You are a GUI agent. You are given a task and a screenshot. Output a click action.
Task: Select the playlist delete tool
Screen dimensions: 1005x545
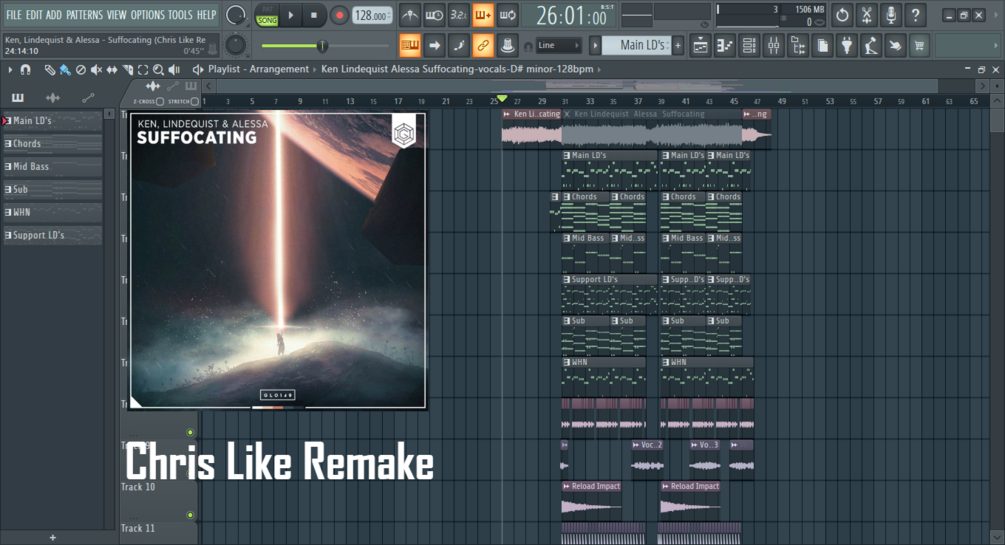pos(81,69)
